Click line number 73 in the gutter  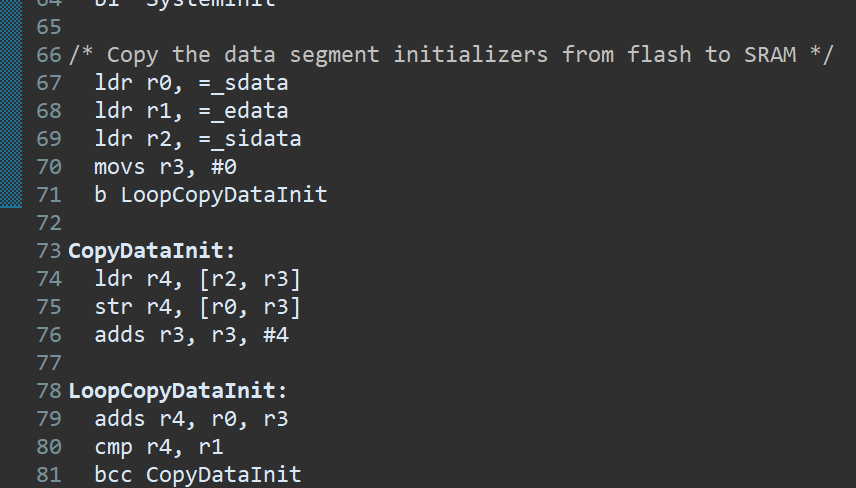click(x=49, y=251)
